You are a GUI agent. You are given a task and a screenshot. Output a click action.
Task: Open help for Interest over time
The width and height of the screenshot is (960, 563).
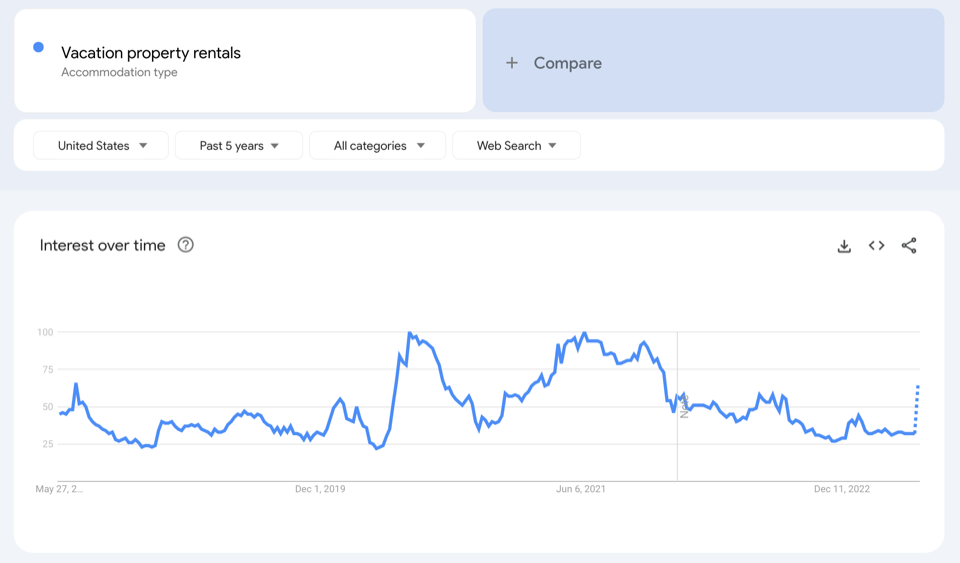click(x=185, y=245)
